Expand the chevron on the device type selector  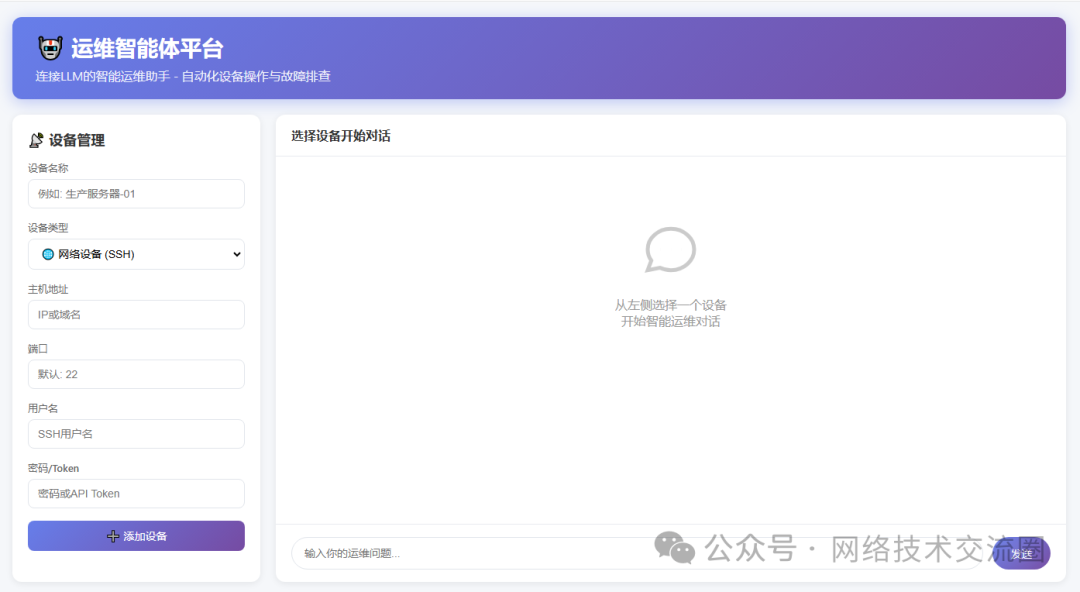pos(236,254)
